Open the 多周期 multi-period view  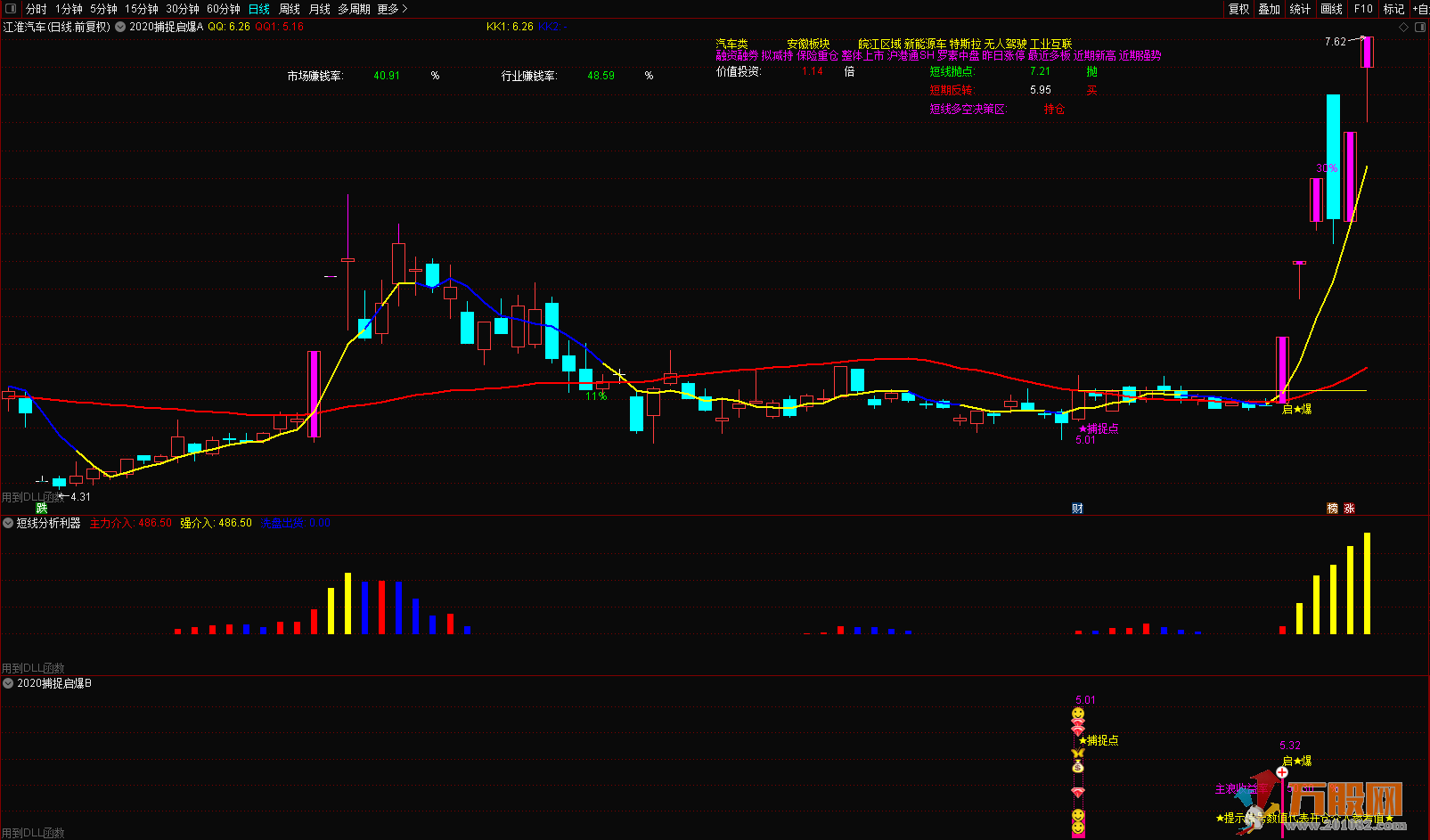tap(355, 9)
